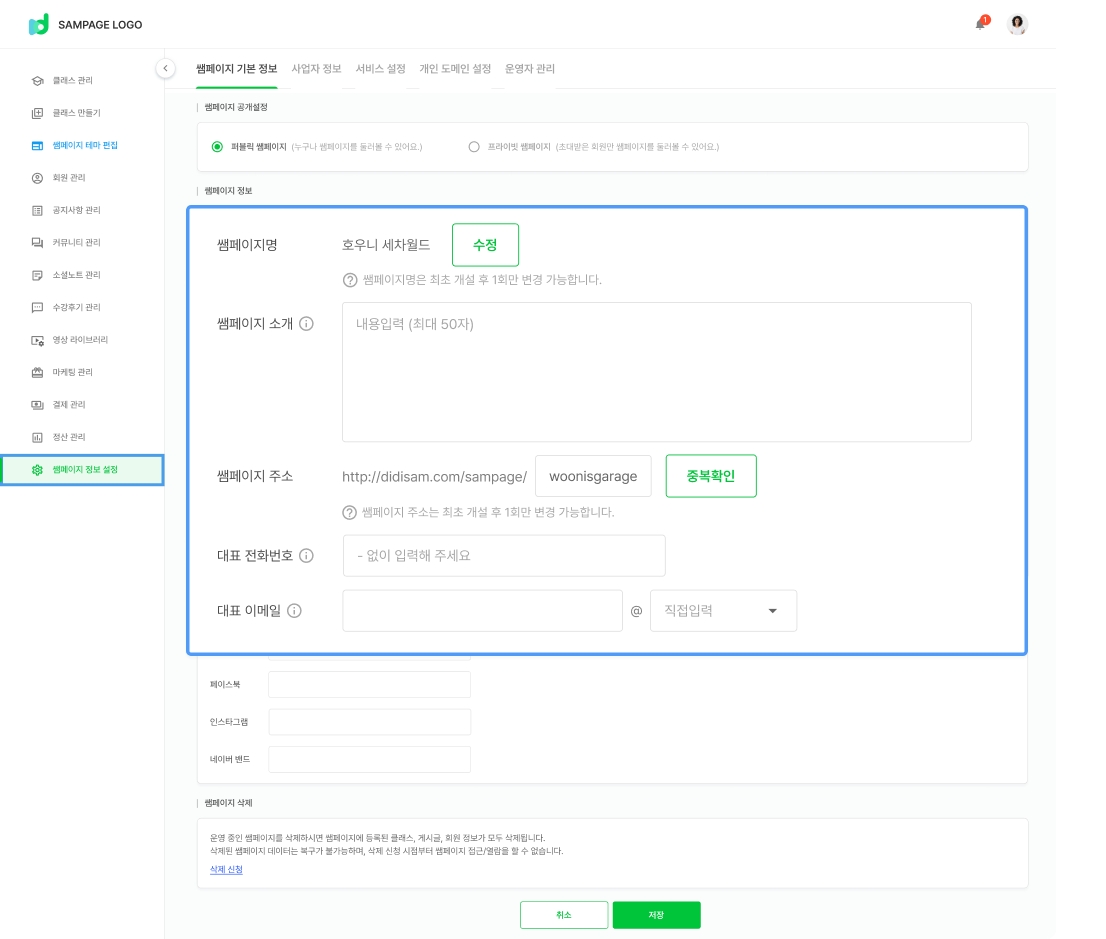Open the user profile avatar
1106x939 pixels.
[1017, 25]
